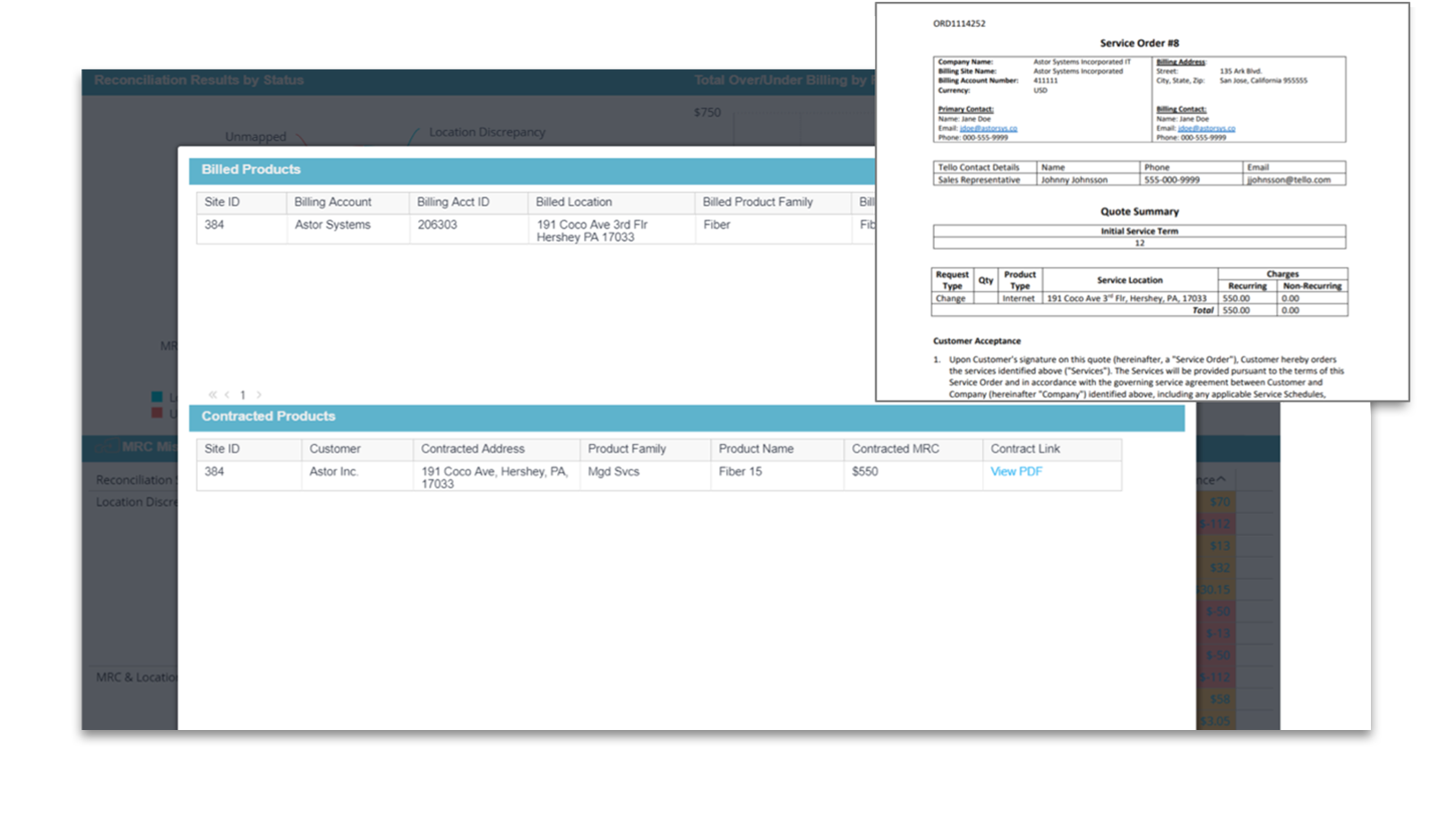1456x816 pixels.
Task: Click Initial Service Term value 12
Action: (x=1139, y=243)
